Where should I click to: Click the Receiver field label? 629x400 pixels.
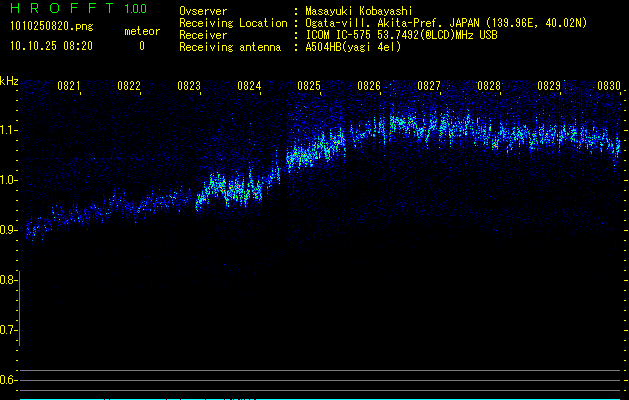click(x=203, y=35)
